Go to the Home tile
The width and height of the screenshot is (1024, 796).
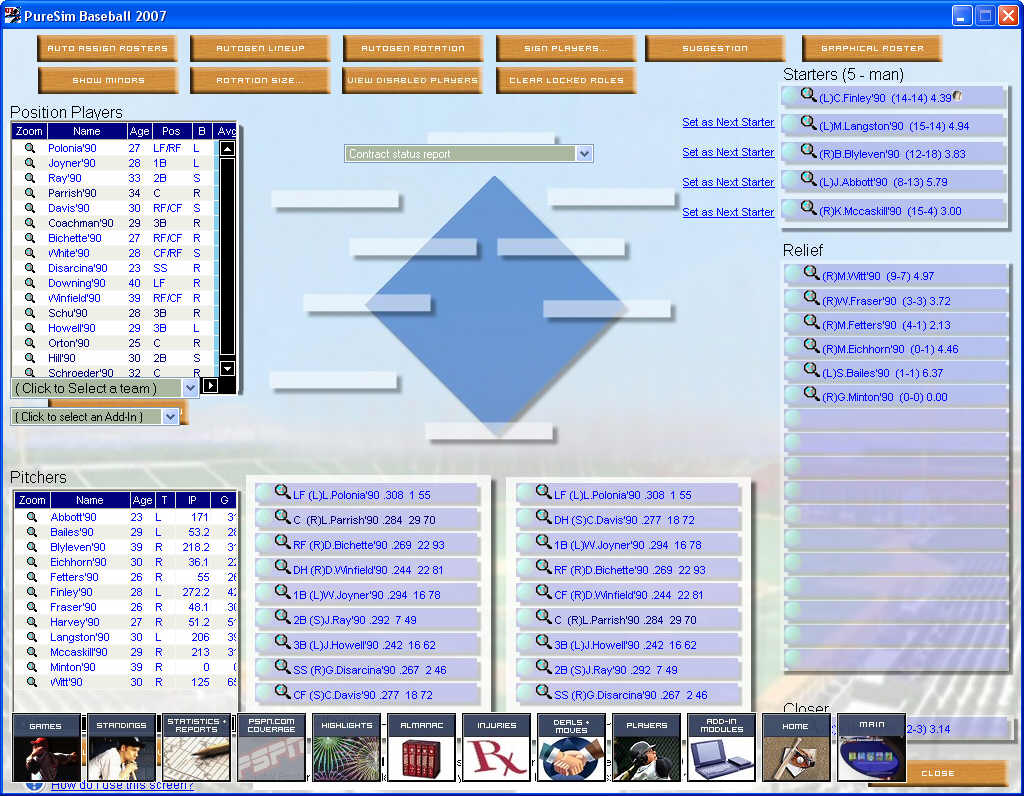795,748
